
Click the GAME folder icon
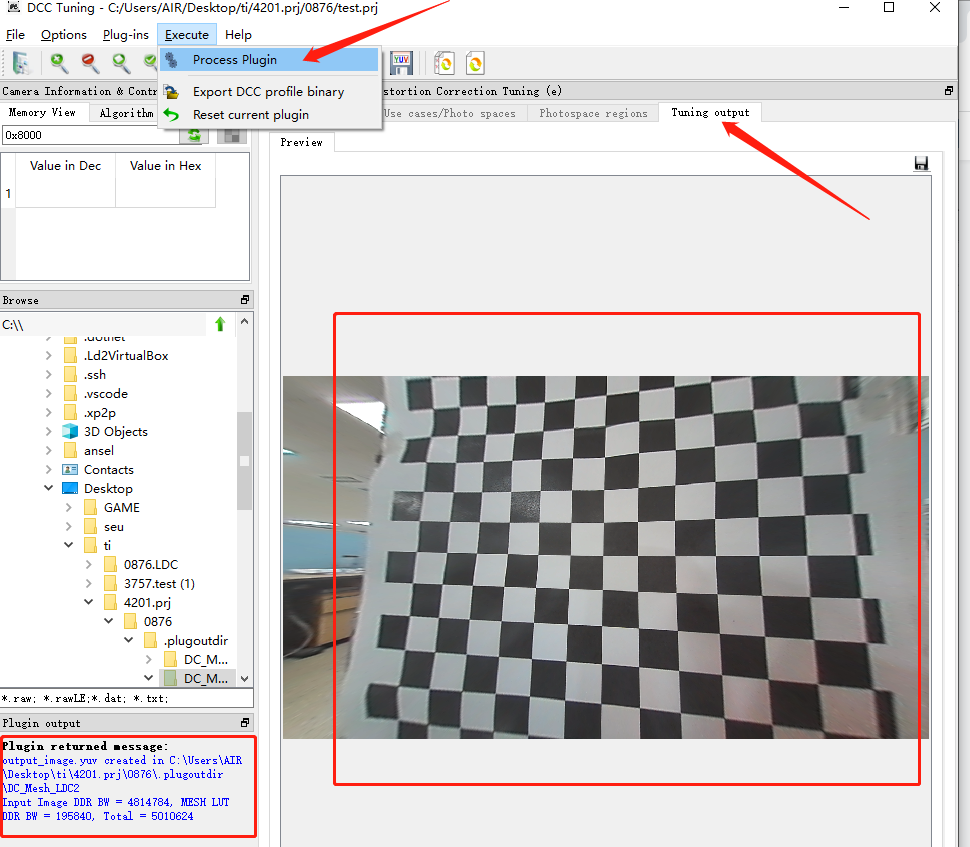pyautogui.click(x=90, y=507)
